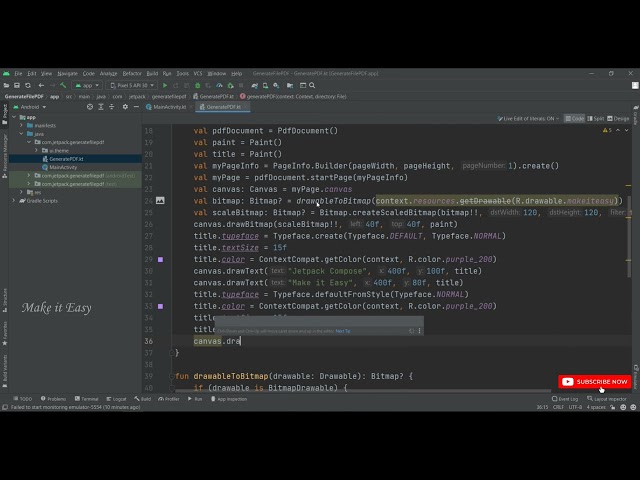Image resolution: width=640 pixels, height=480 pixels.
Task: Collapse the drawableToBitmap function fold marker
Action: [172, 376]
